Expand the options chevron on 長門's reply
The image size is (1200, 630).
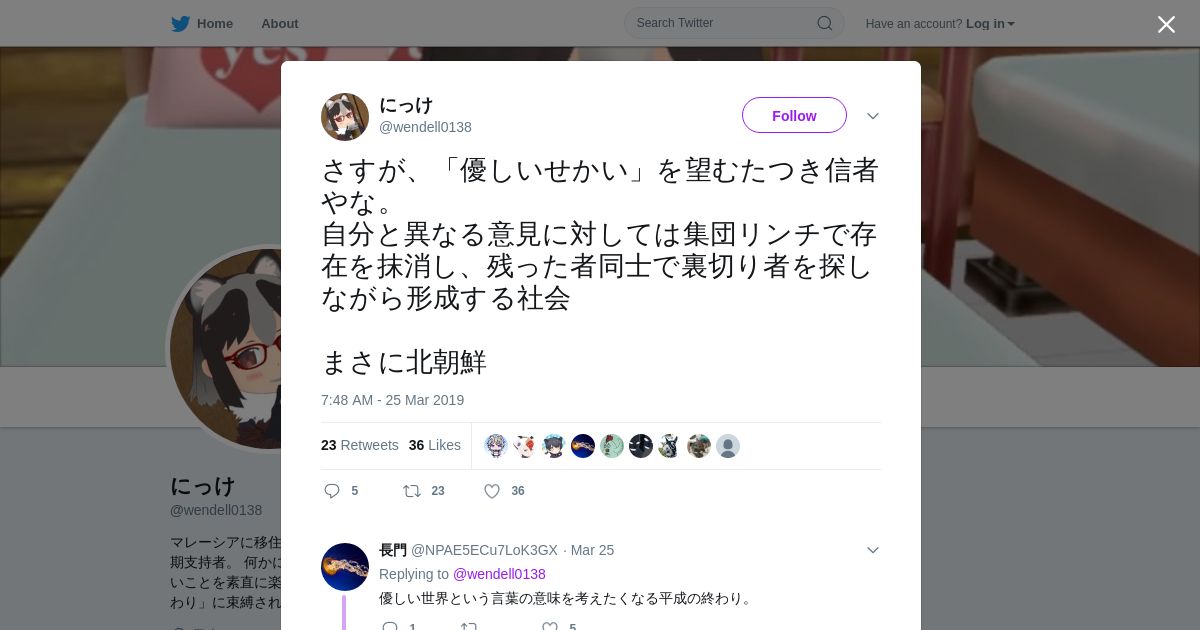pyautogui.click(x=873, y=550)
